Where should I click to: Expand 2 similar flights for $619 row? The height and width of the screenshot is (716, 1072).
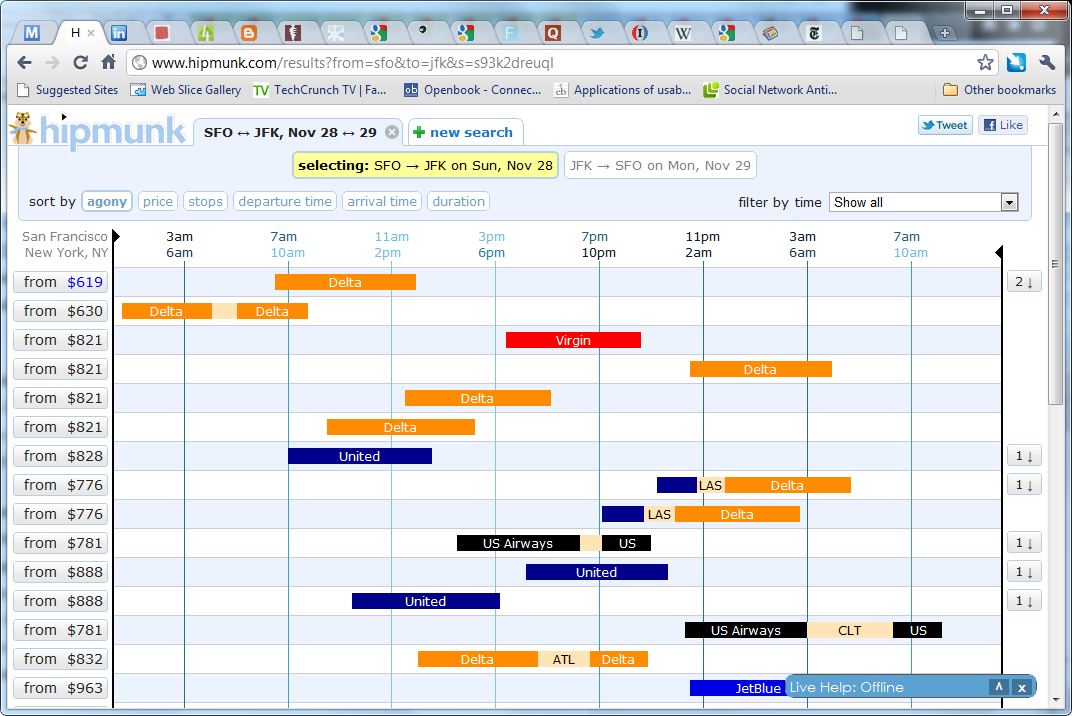[x=1023, y=282]
